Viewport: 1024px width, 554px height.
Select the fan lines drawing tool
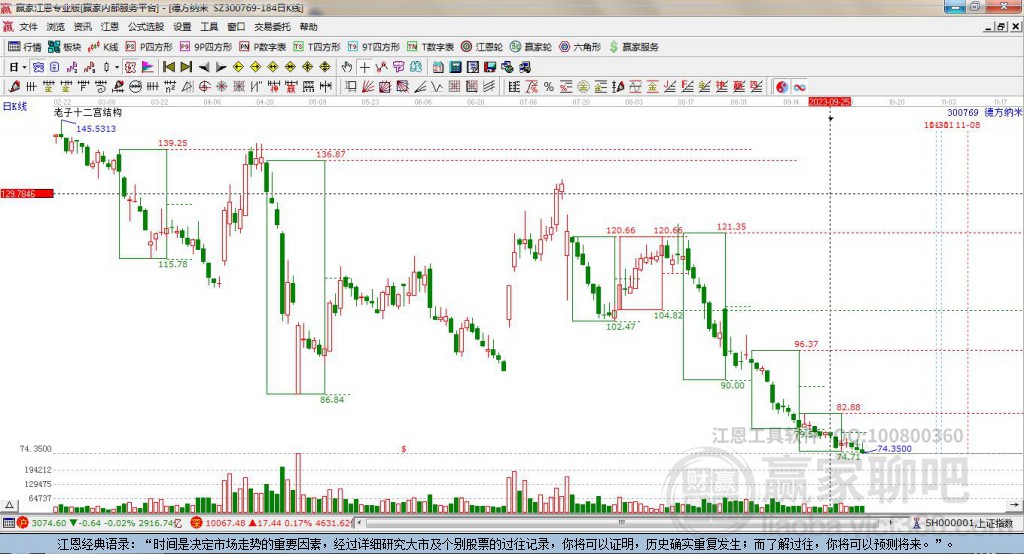point(367,86)
